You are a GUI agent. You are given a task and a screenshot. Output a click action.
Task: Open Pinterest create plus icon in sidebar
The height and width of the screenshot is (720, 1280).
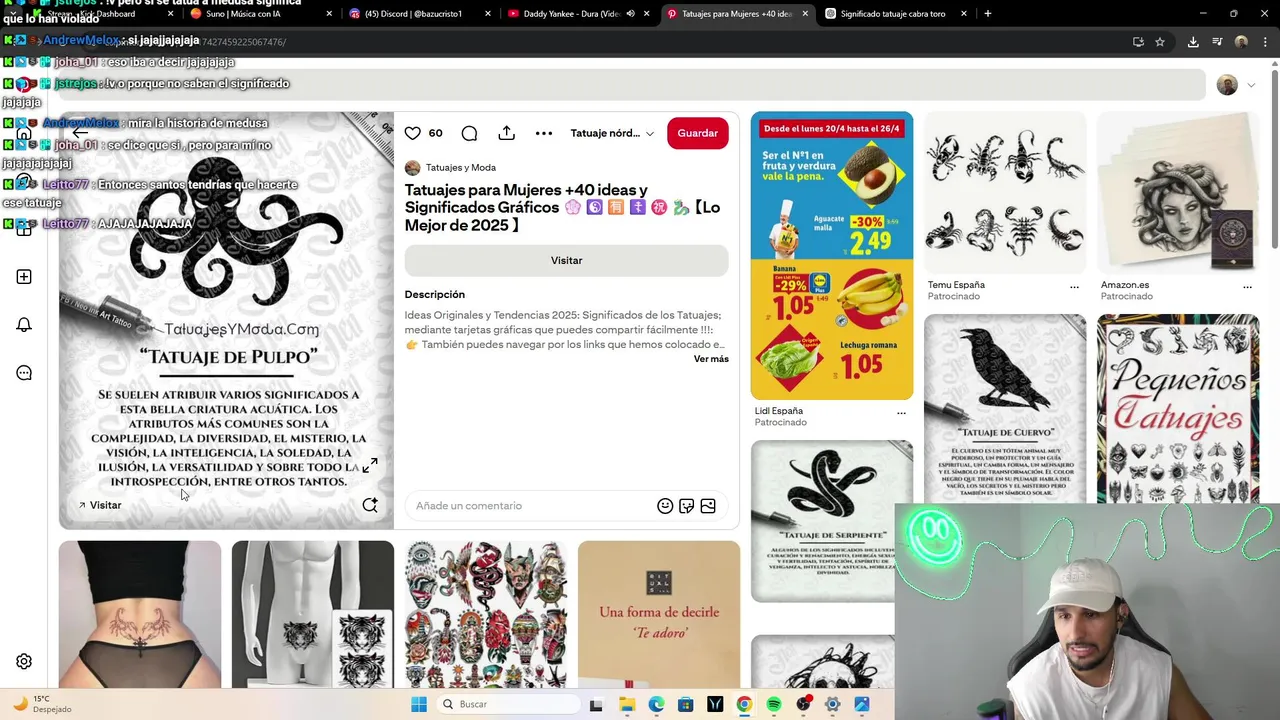pyautogui.click(x=24, y=277)
